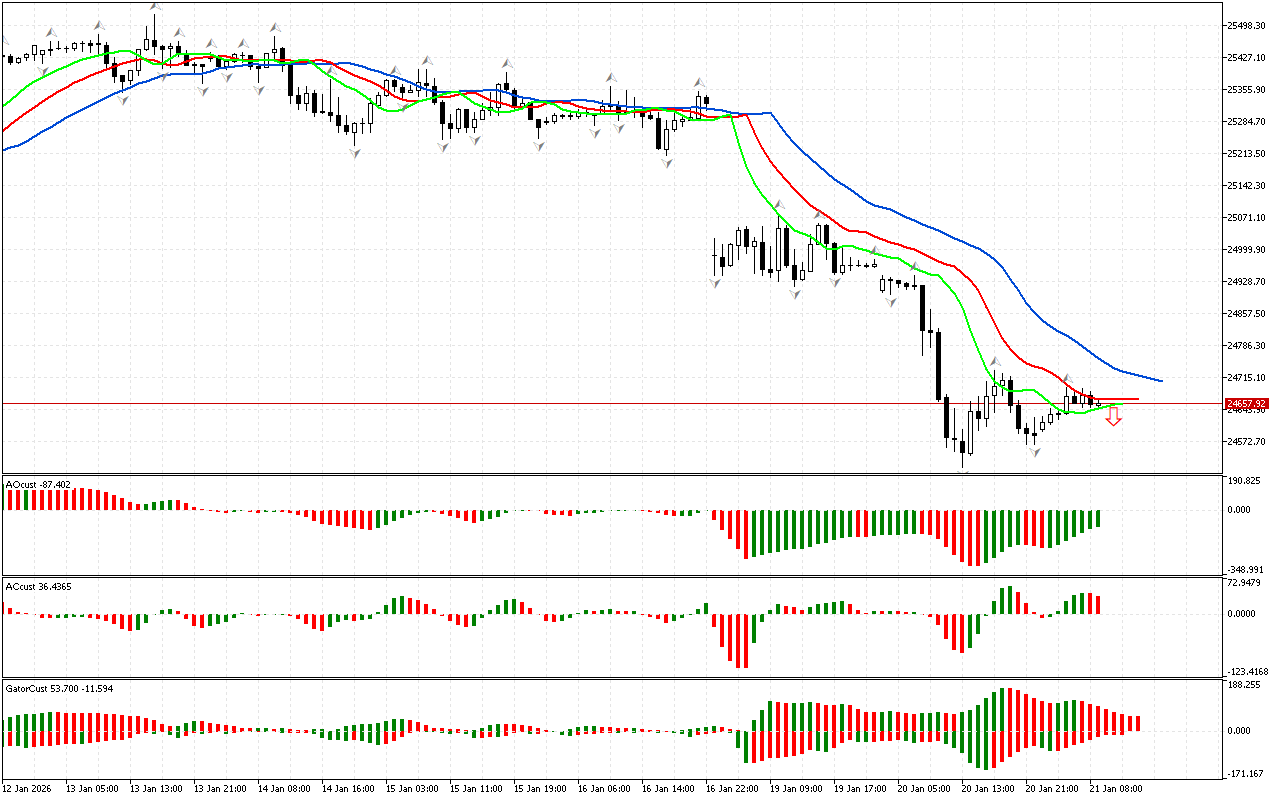This screenshot has width=1280, height=800.
Task: Click the up fractal above the 20 Jan 13:00 bounce
Action: pyautogui.click(x=996, y=362)
